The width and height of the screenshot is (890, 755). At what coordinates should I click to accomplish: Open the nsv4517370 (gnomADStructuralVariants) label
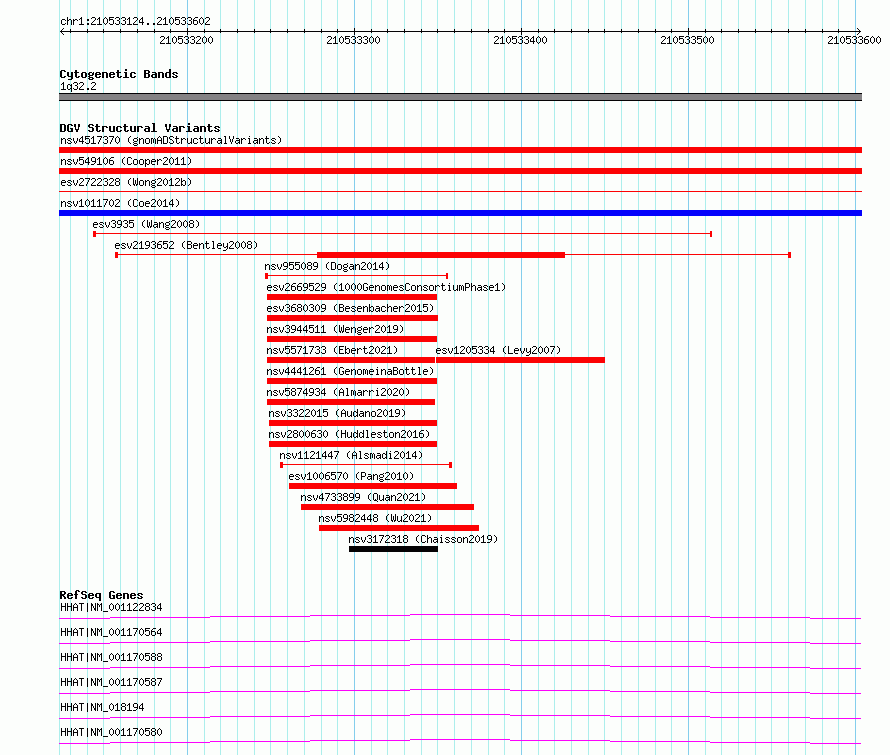point(171,140)
